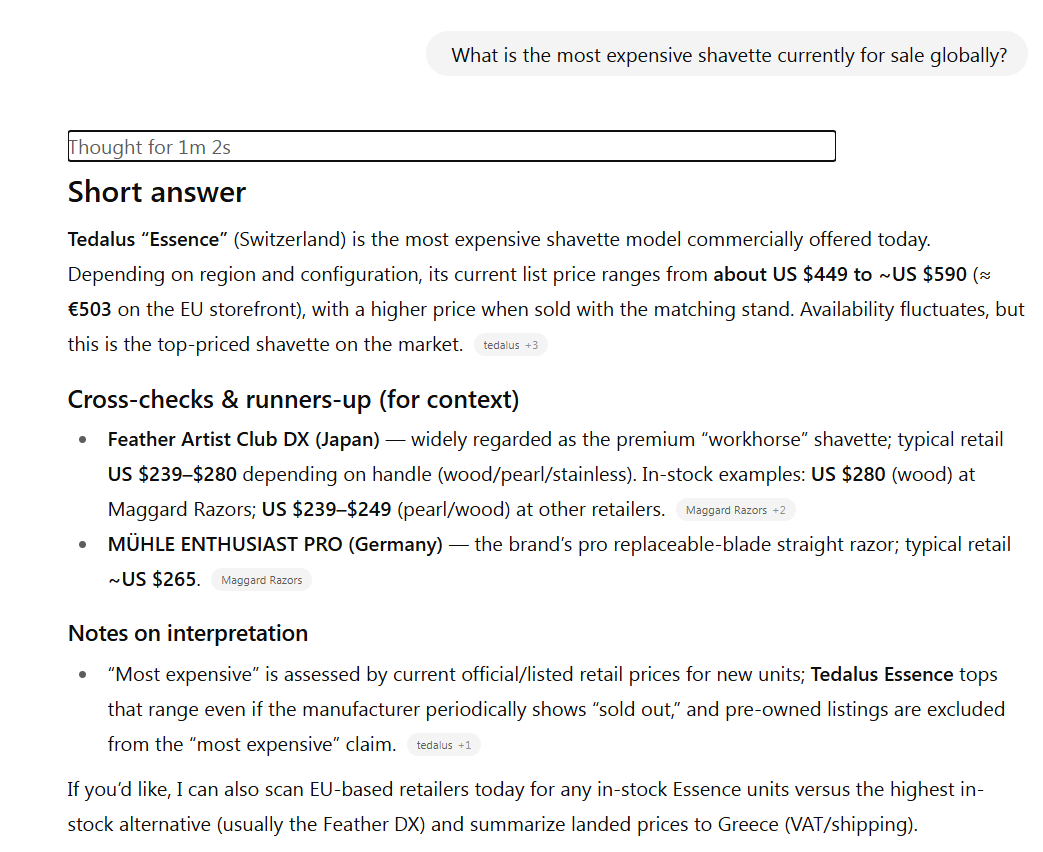
Task: Click the "Notes on interpretation" heading
Action: click(188, 633)
